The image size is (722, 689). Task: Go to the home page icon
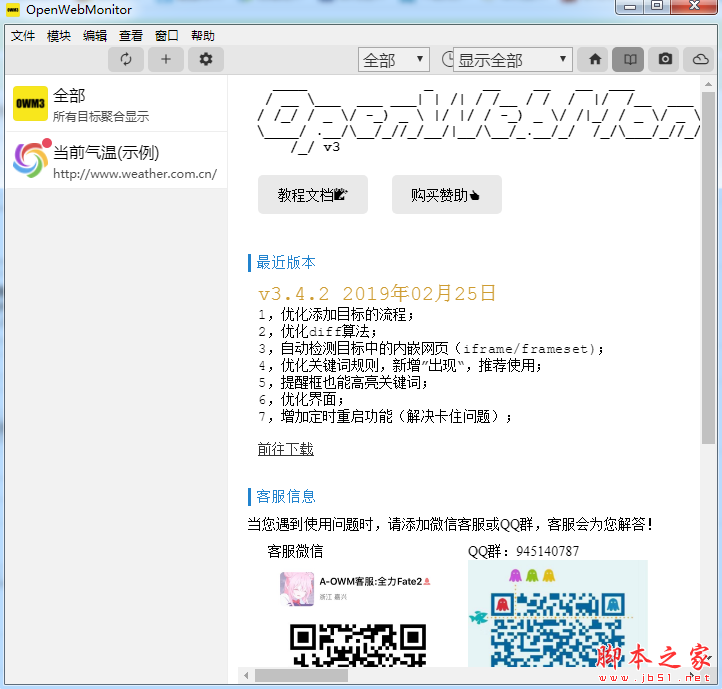point(595,59)
